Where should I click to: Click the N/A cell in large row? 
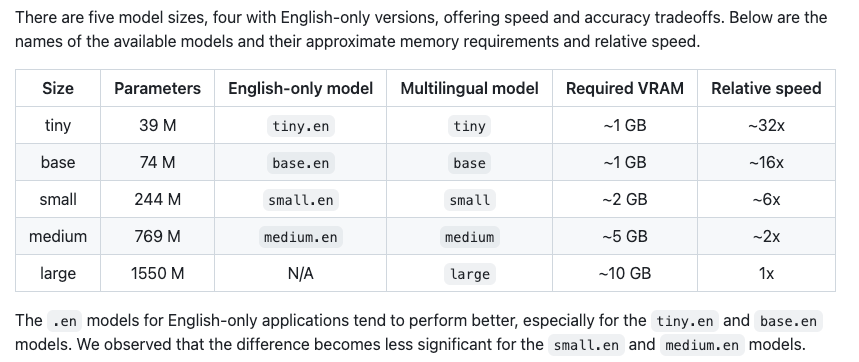(300, 273)
